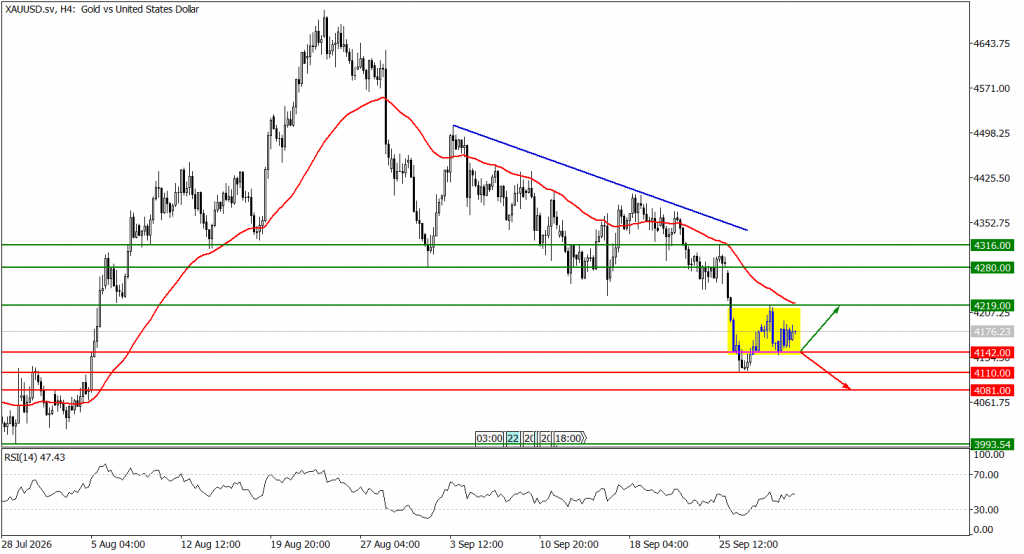
Task: Click the green 4280.00 price label
Action: [x=992, y=268]
